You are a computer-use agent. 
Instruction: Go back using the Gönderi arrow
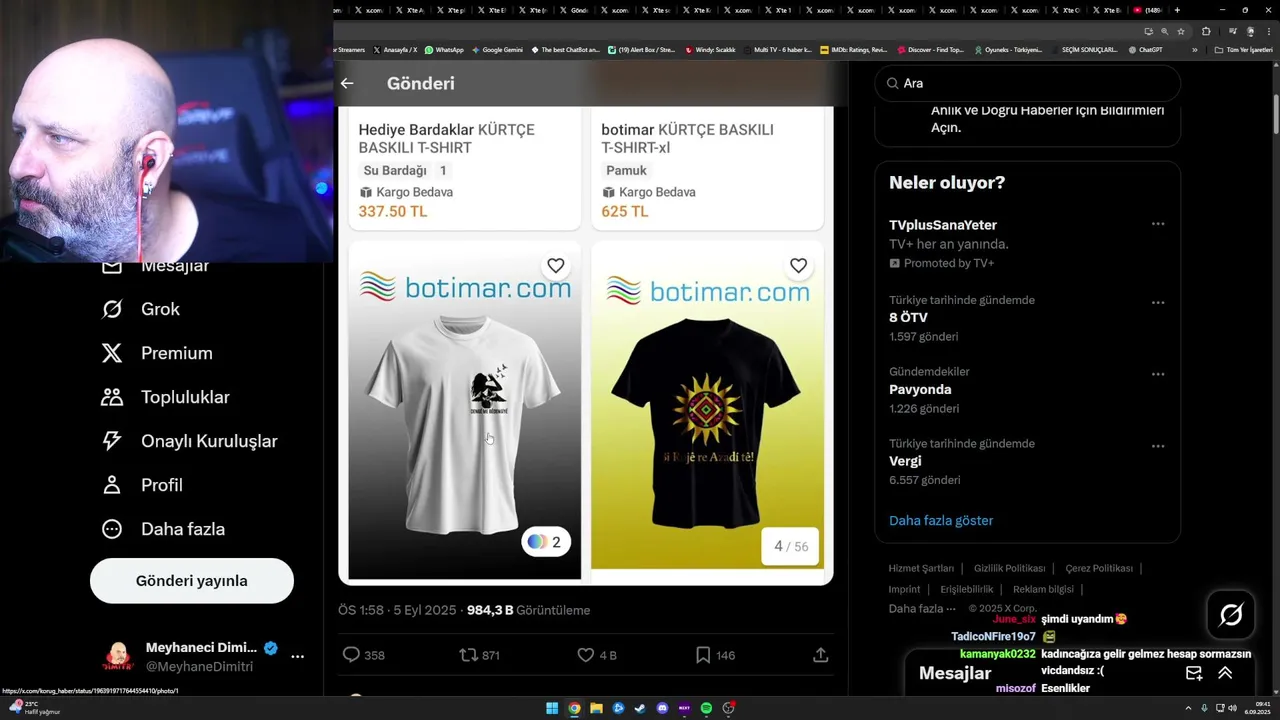[x=347, y=83]
